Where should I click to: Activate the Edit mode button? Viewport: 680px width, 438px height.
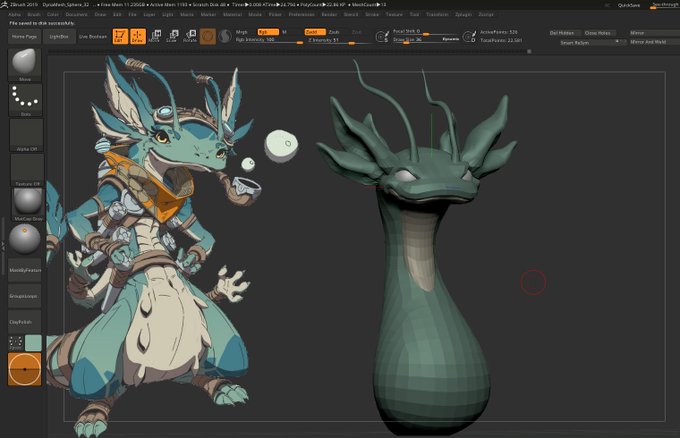click(120, 36)
